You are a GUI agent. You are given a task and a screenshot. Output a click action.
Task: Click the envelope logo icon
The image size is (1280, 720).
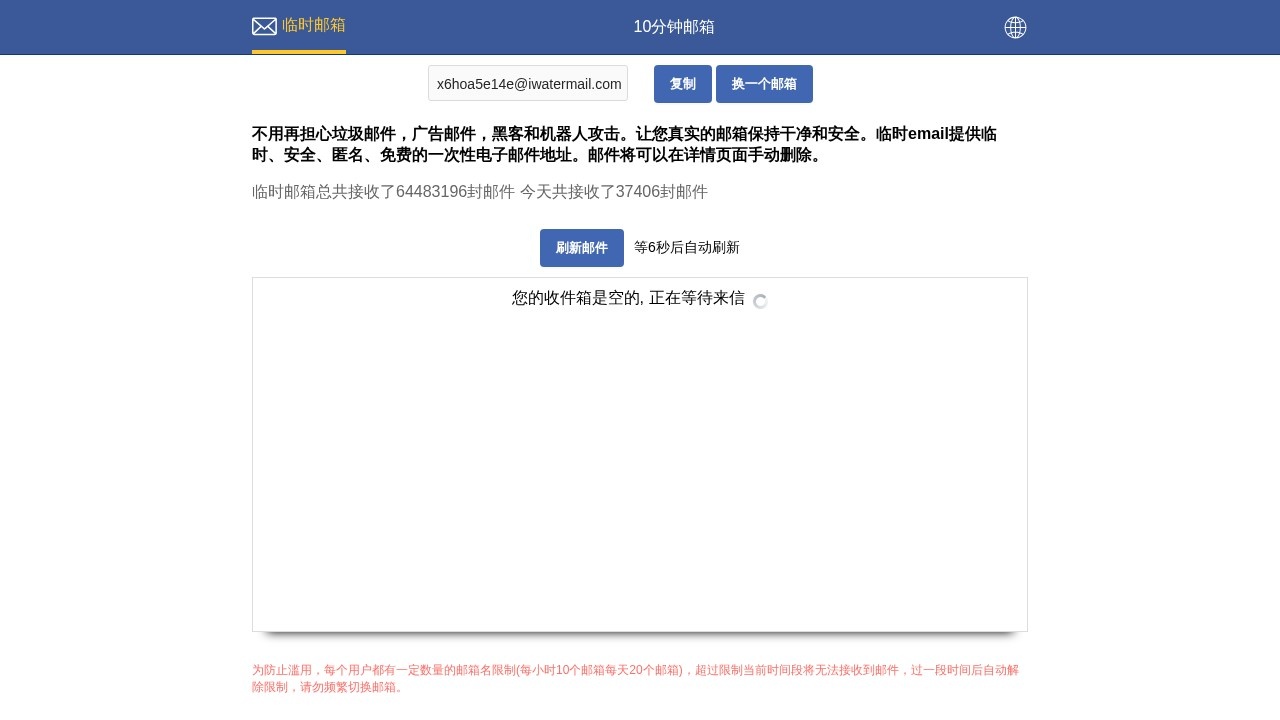[x=264, y=26]
